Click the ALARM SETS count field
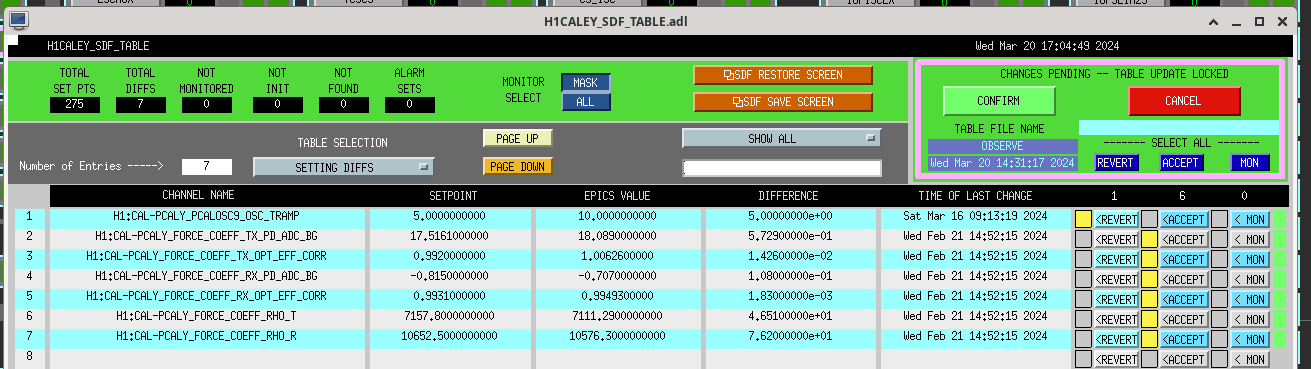The image size is (1311, 369). 410,104
